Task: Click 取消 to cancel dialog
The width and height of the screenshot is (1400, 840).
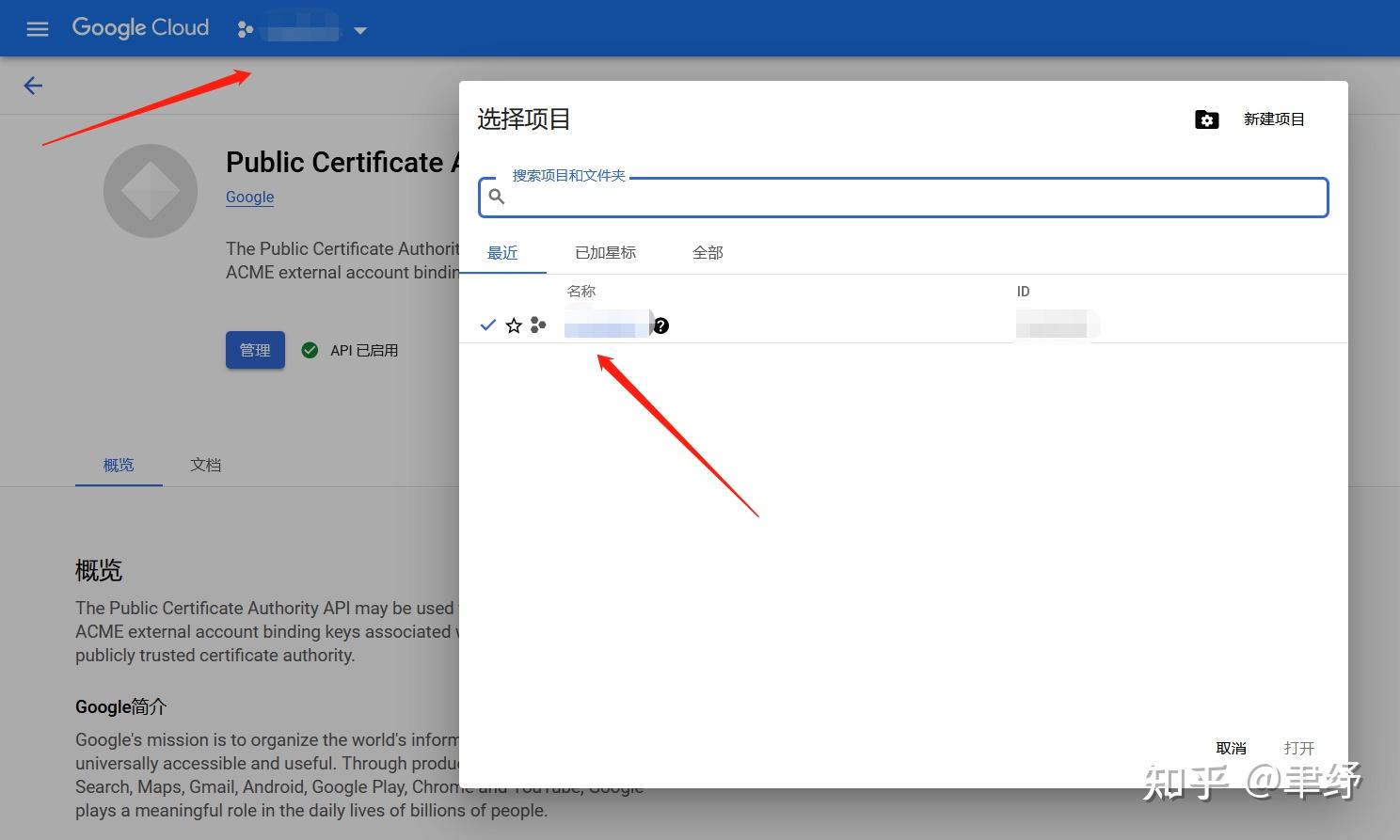Action: coord(1231,748)
